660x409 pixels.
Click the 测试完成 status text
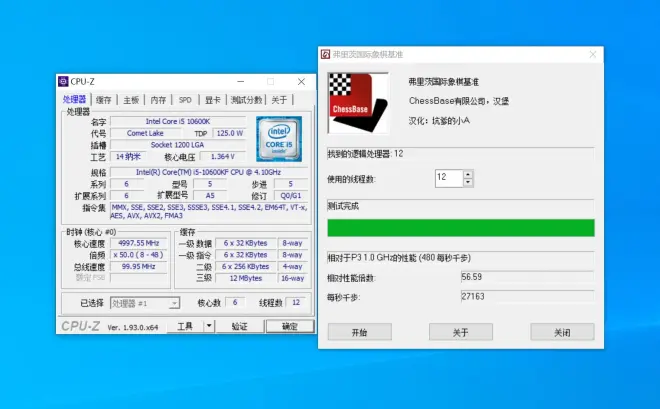(x=343, y=206)
